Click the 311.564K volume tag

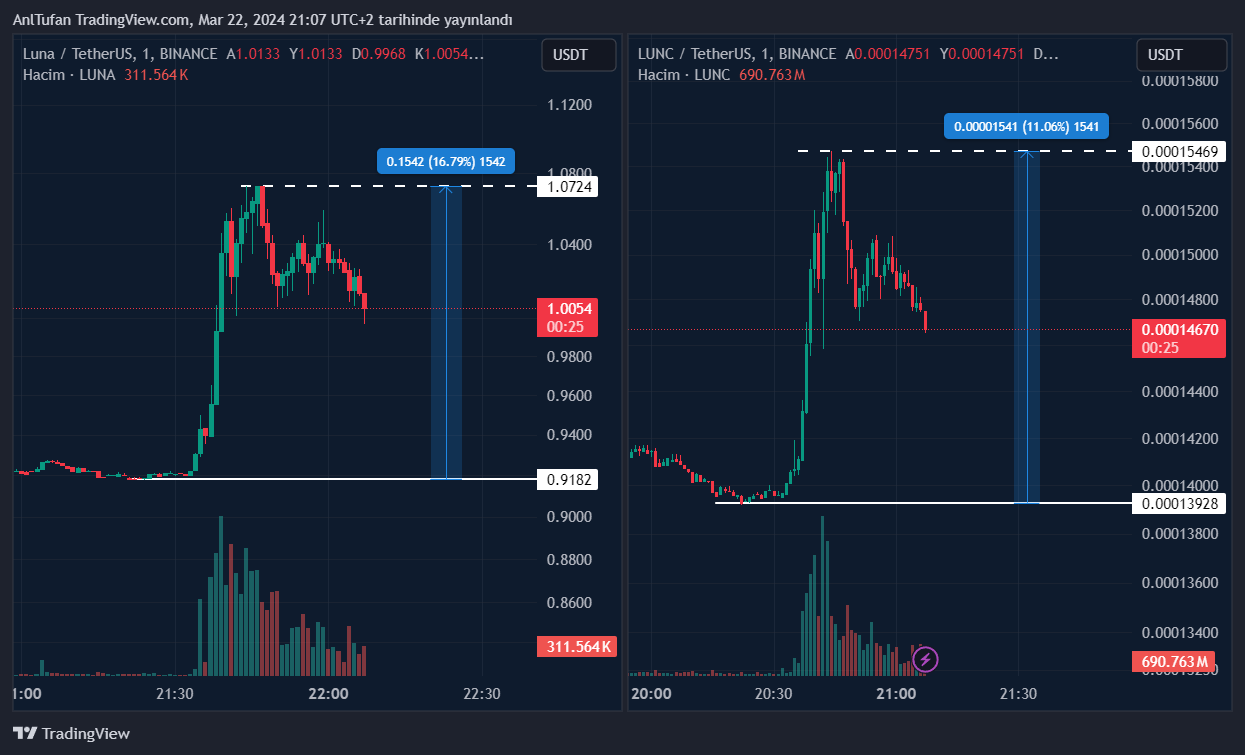coord(577,647)
